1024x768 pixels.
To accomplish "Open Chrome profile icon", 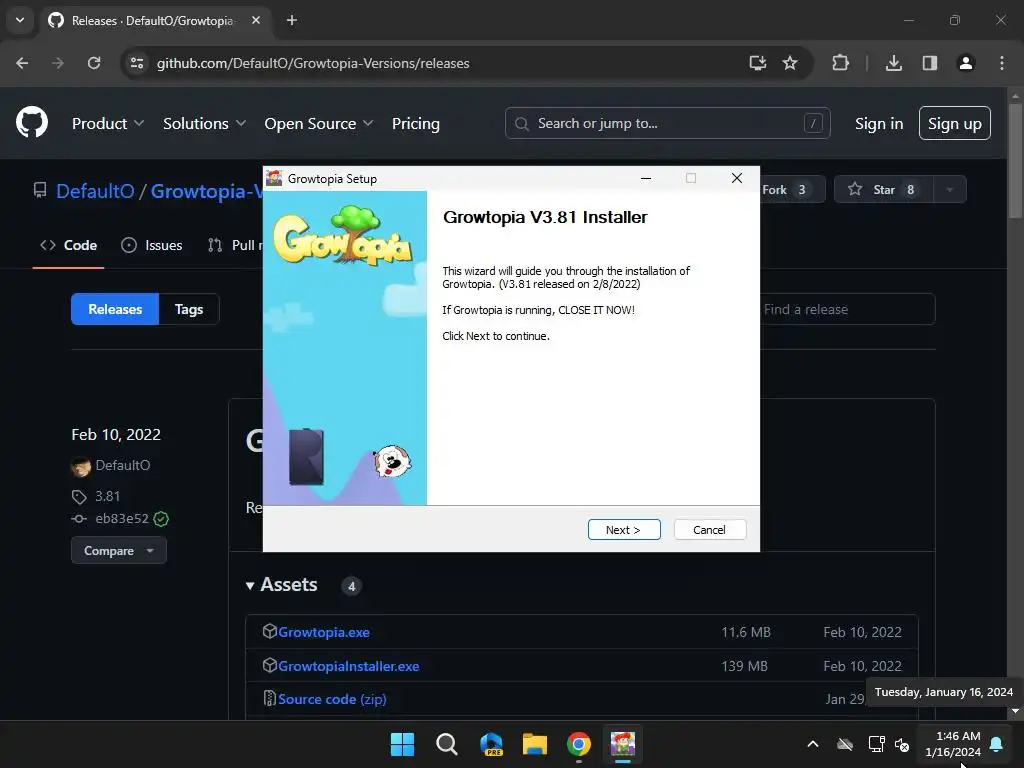I will pyautogui.click(x=966, y=63).
